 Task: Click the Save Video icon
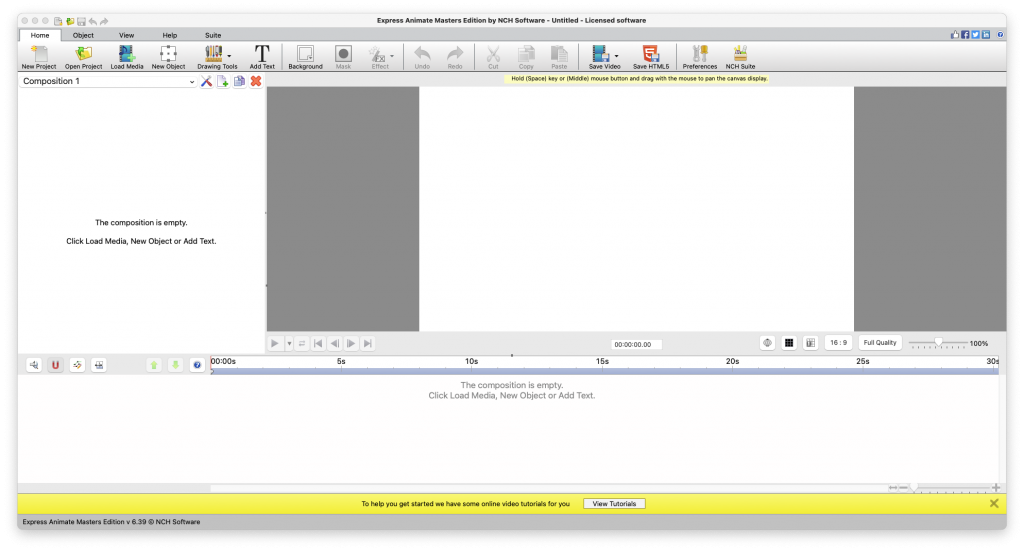[600, 54]
